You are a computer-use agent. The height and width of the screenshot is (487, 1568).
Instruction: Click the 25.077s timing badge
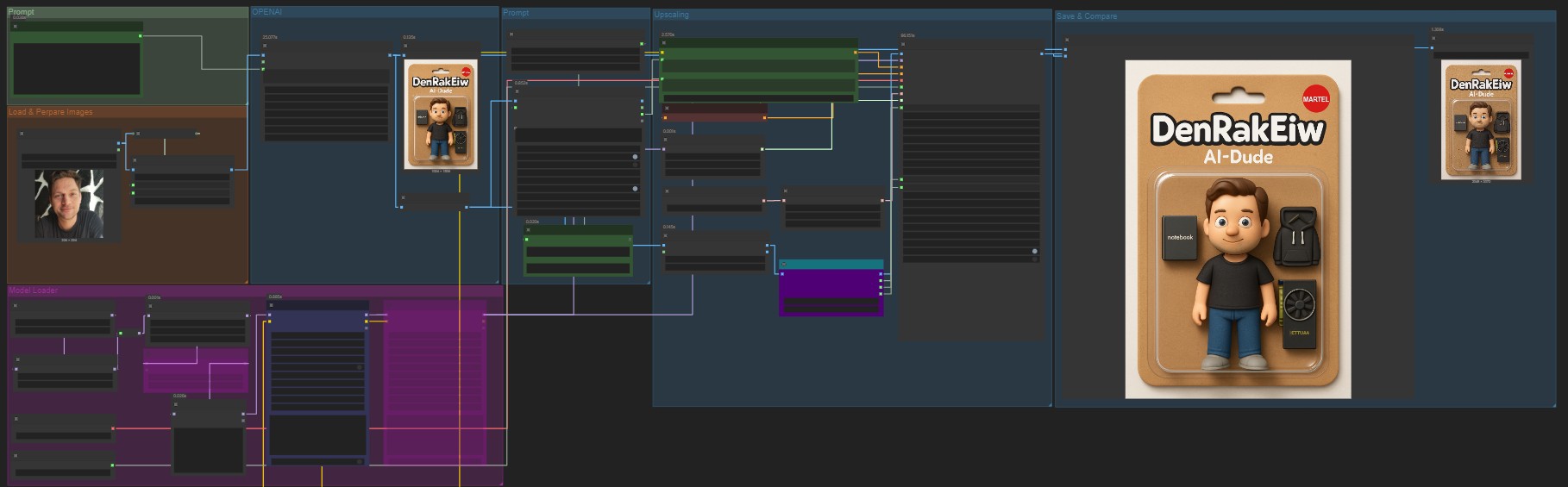(x=270, y=37)
